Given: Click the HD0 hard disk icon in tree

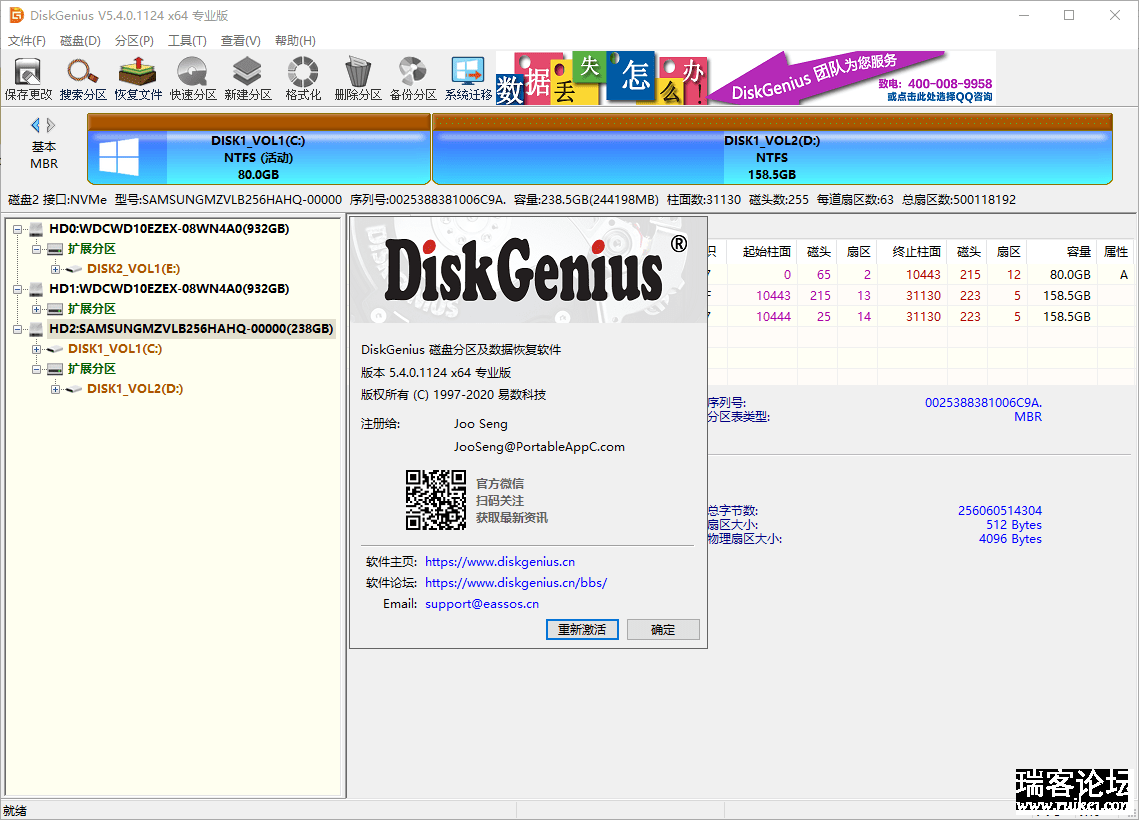Looking at the screenshot, I should pyautogui.click(x=37, y=229).
